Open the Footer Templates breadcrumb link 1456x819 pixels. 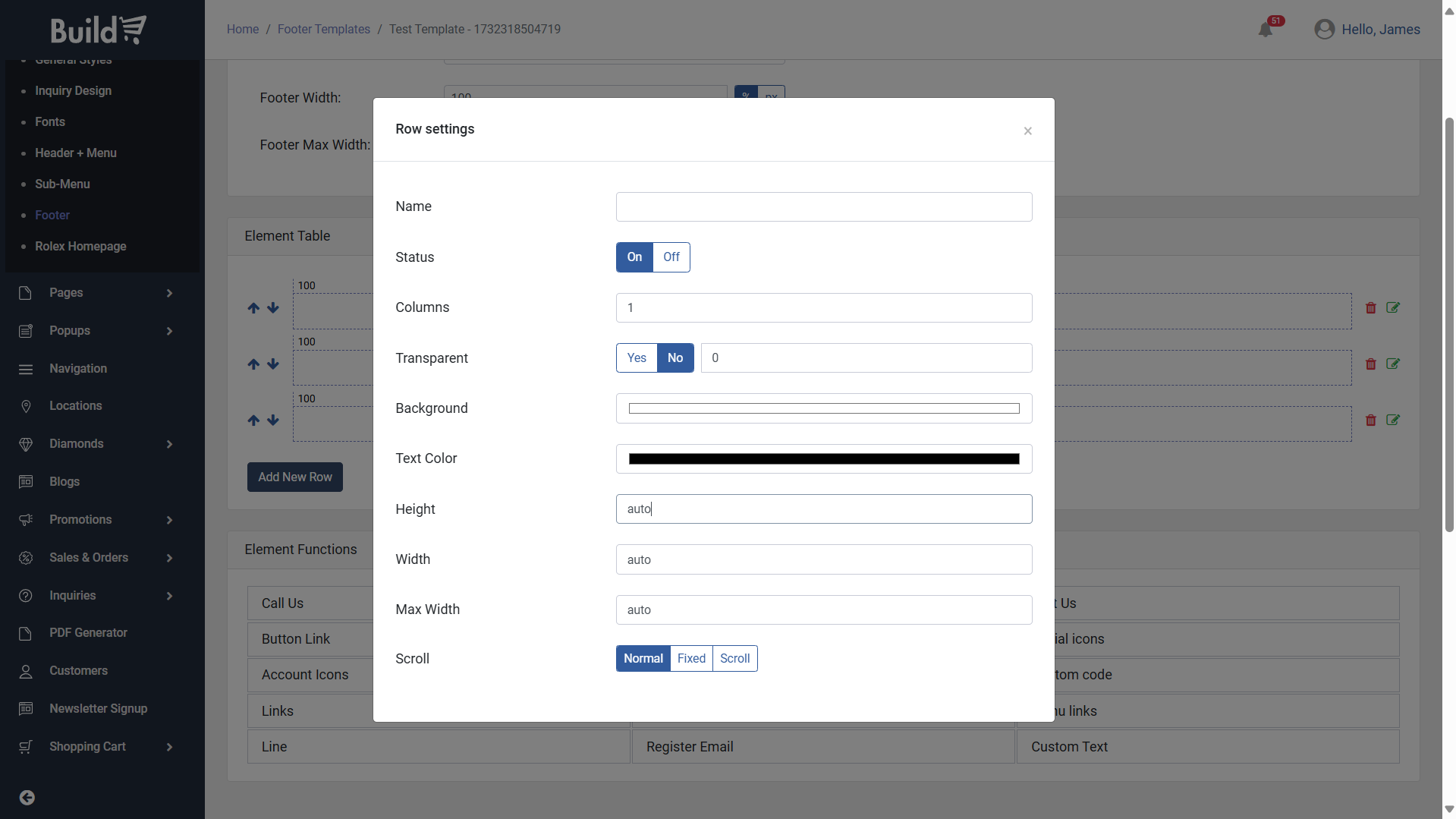click(x=323, y=30)
